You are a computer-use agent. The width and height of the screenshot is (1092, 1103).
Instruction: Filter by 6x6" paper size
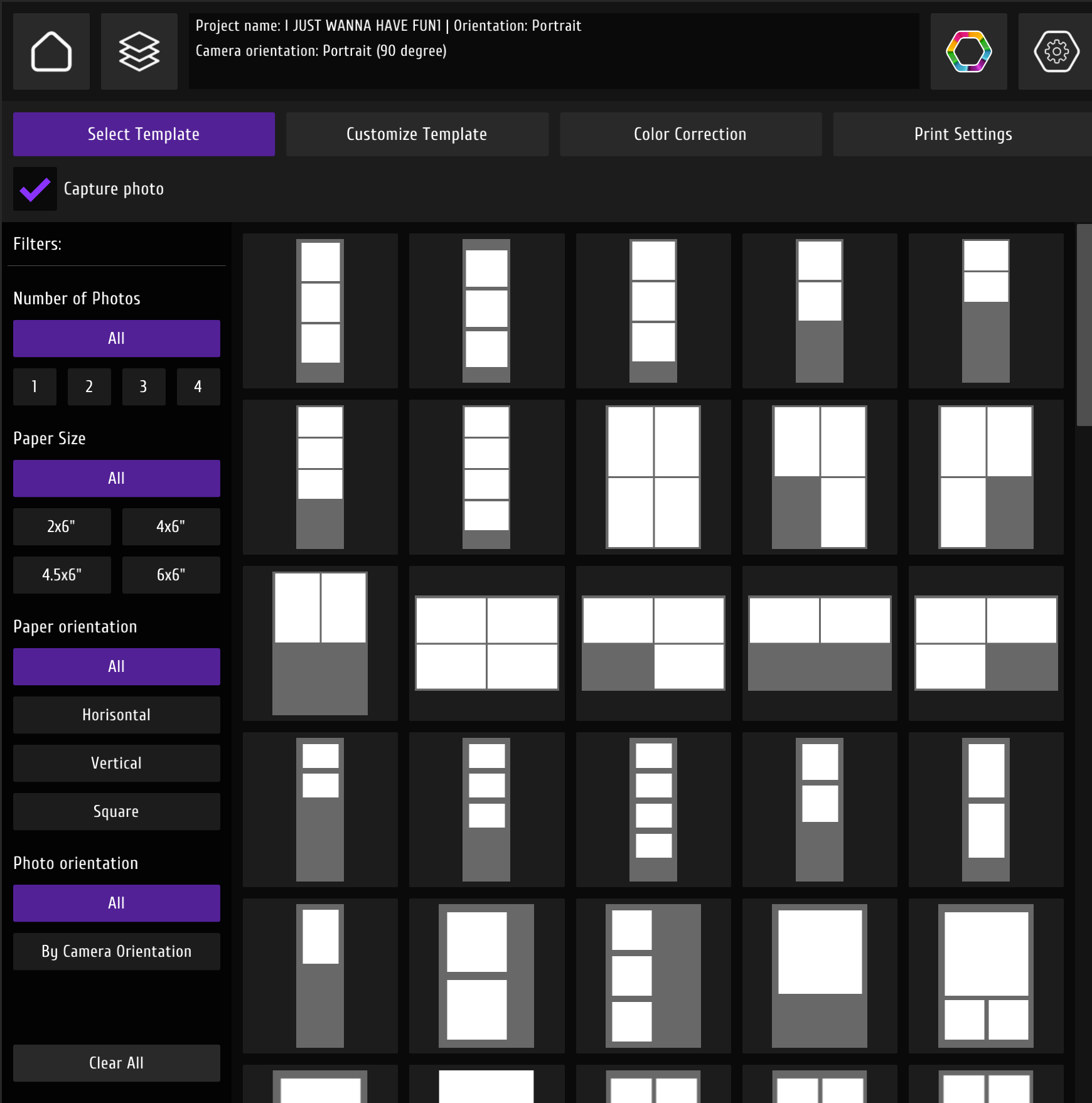(x=171, y=575)
